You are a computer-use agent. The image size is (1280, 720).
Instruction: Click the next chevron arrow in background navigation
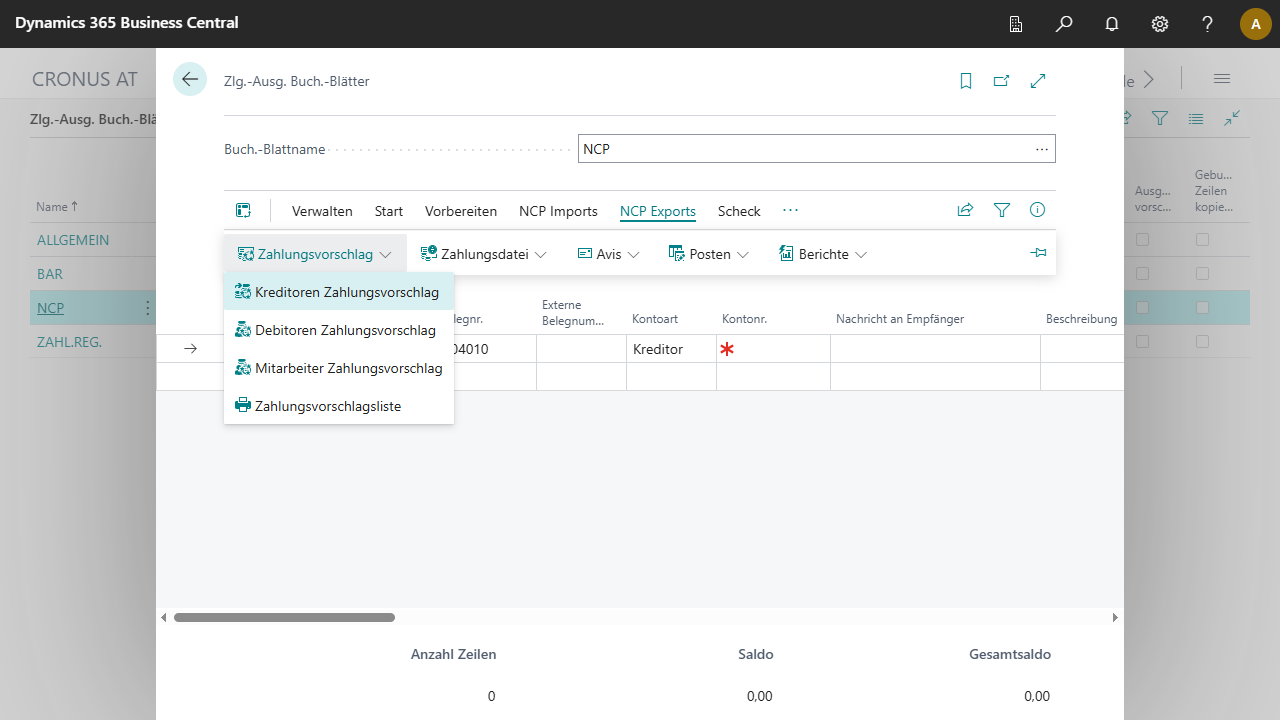[x=1149, y=79]
